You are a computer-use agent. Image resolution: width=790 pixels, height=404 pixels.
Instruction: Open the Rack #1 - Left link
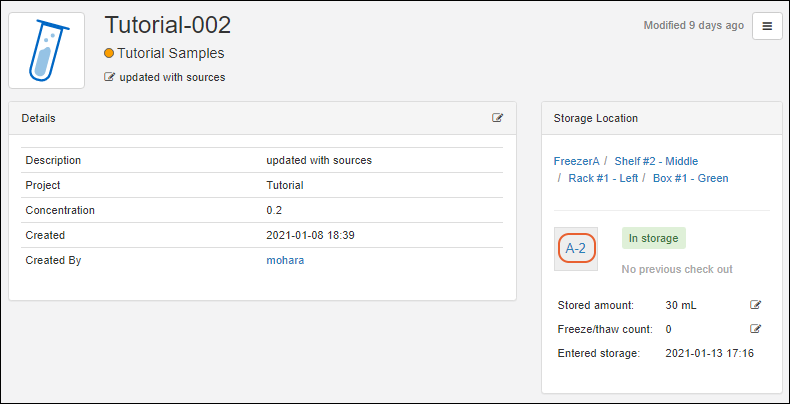coord(603,178)
